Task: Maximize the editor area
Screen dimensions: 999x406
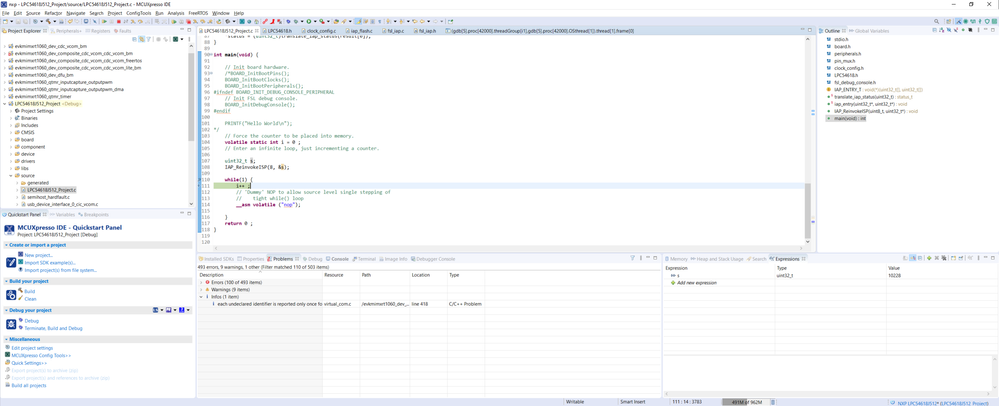Action: tap(811, 30)
